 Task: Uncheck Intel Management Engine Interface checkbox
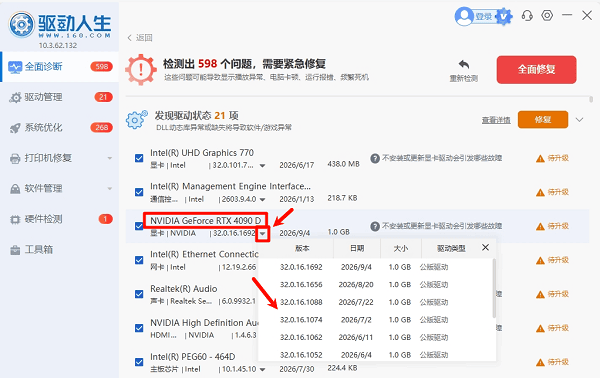(x=139, y=192)
